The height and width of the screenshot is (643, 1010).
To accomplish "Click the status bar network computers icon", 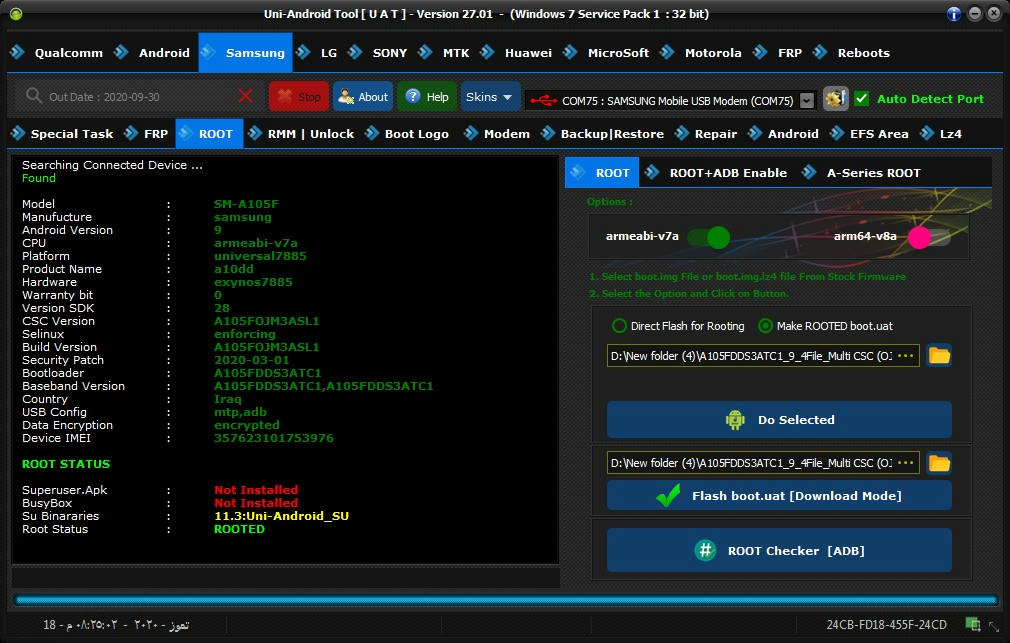I will (973, 624).
